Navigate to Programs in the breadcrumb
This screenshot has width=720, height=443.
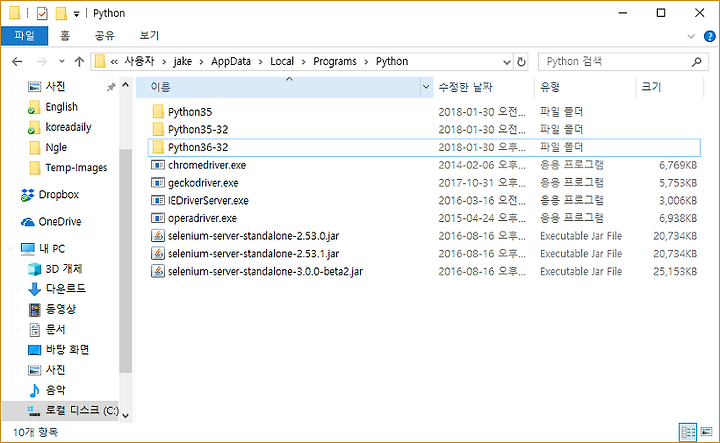(x=335, y=62)
